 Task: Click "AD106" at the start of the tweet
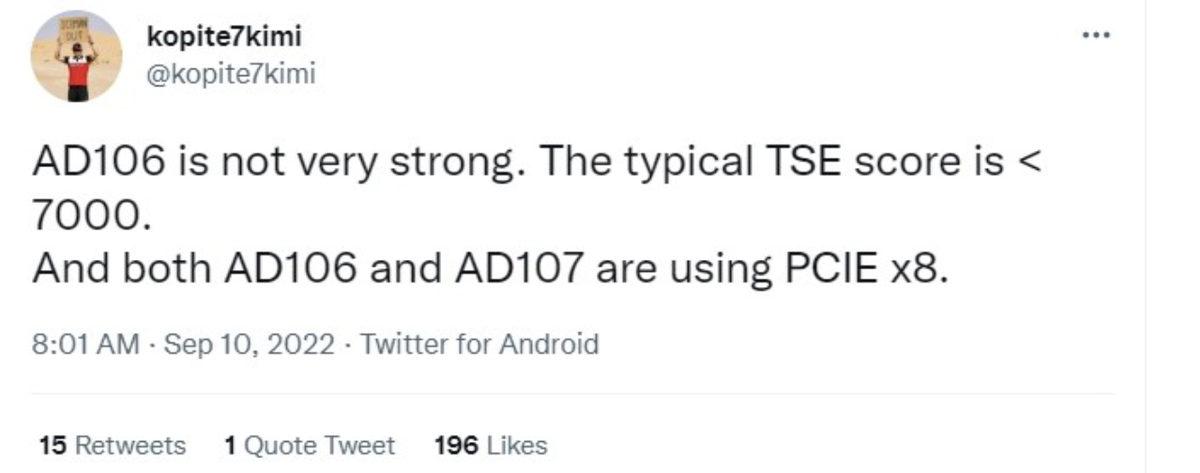[95, 164]
